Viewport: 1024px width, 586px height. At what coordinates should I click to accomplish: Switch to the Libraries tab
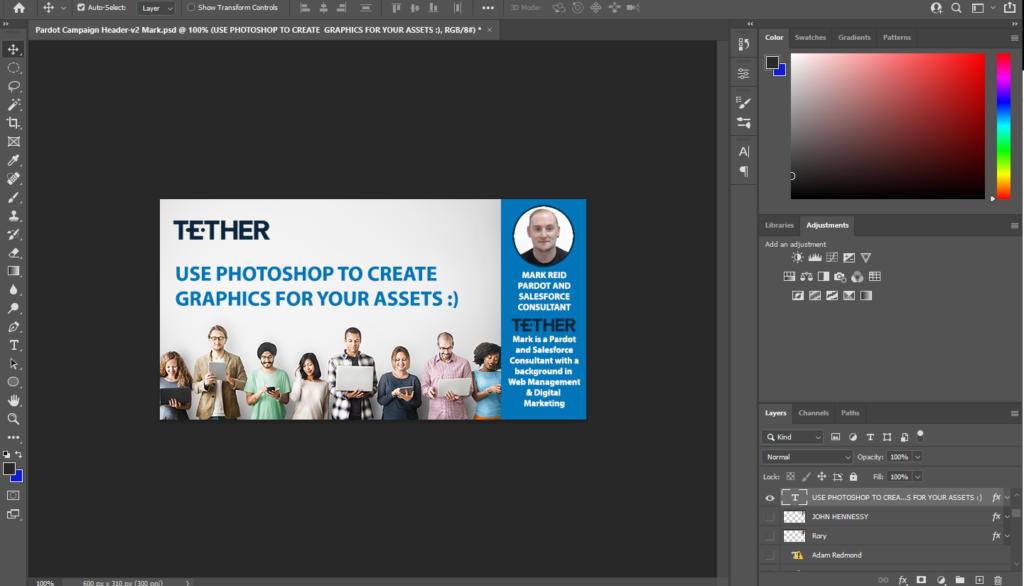[x=779, y=225]
